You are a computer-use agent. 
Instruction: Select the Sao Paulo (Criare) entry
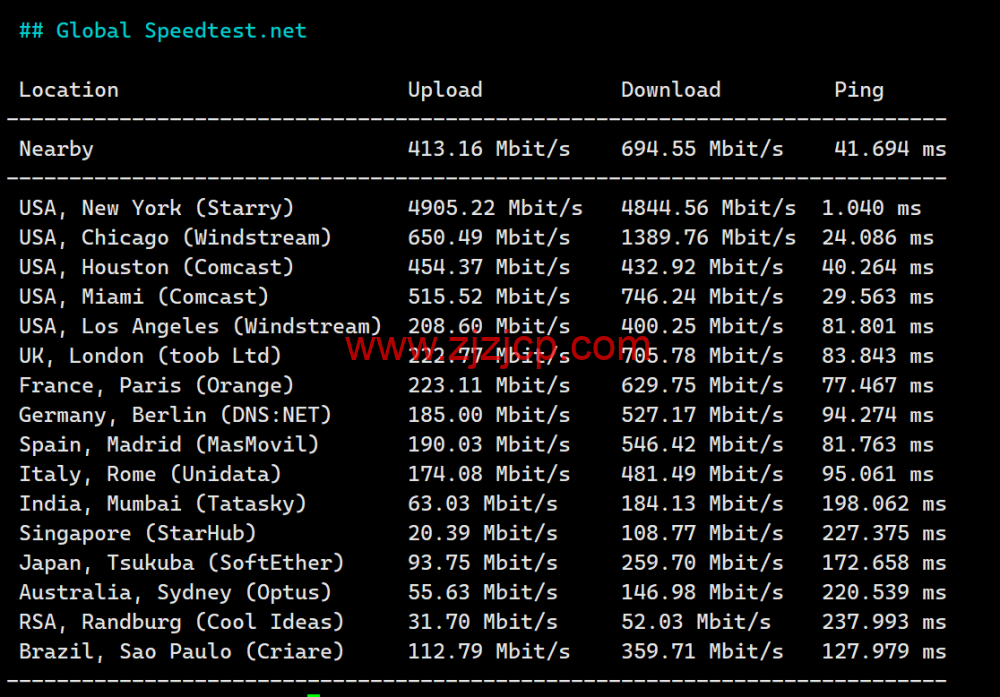click(182, 651)
